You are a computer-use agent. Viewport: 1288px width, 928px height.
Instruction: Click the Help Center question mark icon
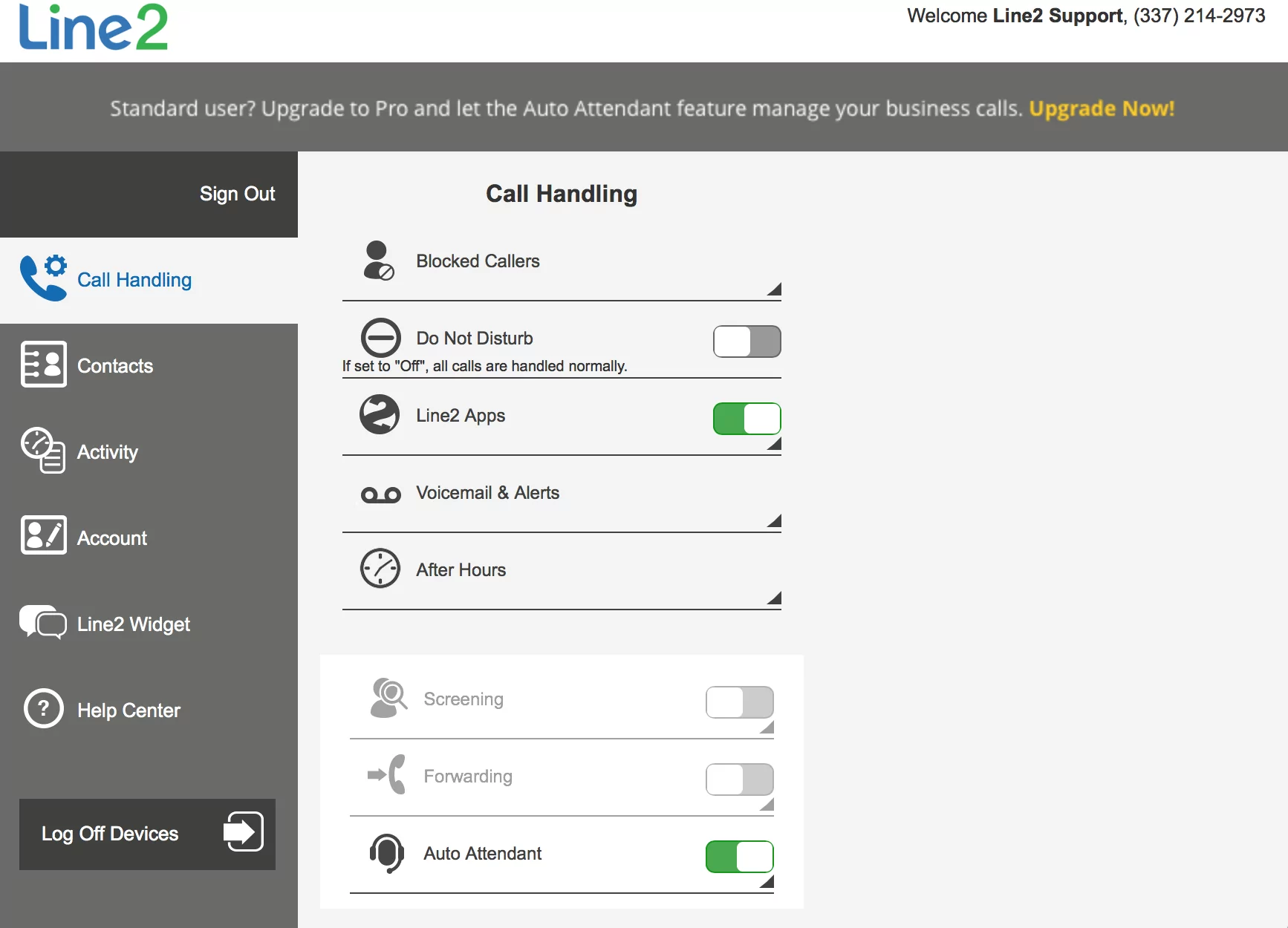(44, 708)
